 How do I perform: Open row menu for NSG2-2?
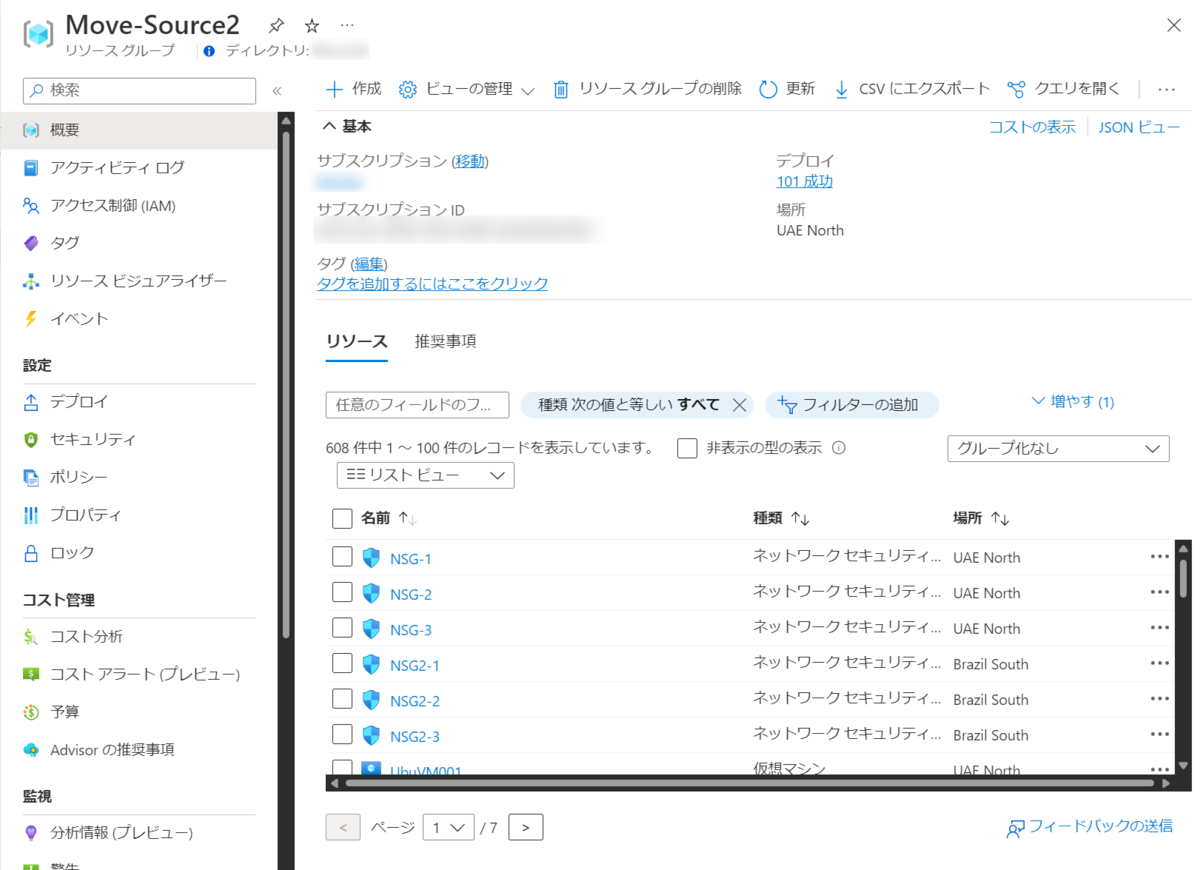click(x=1160, y=699)
